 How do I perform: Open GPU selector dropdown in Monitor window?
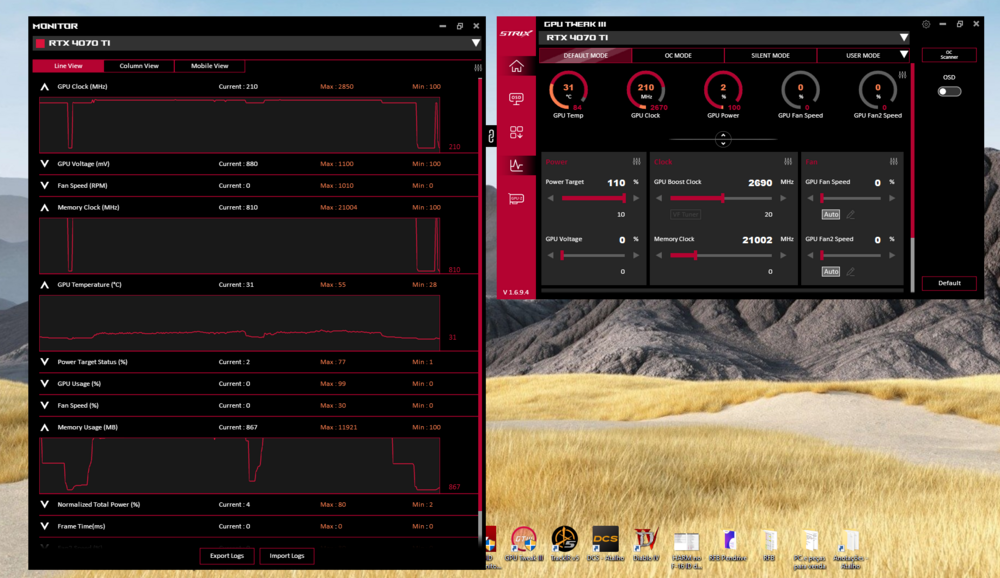(476, 43)
